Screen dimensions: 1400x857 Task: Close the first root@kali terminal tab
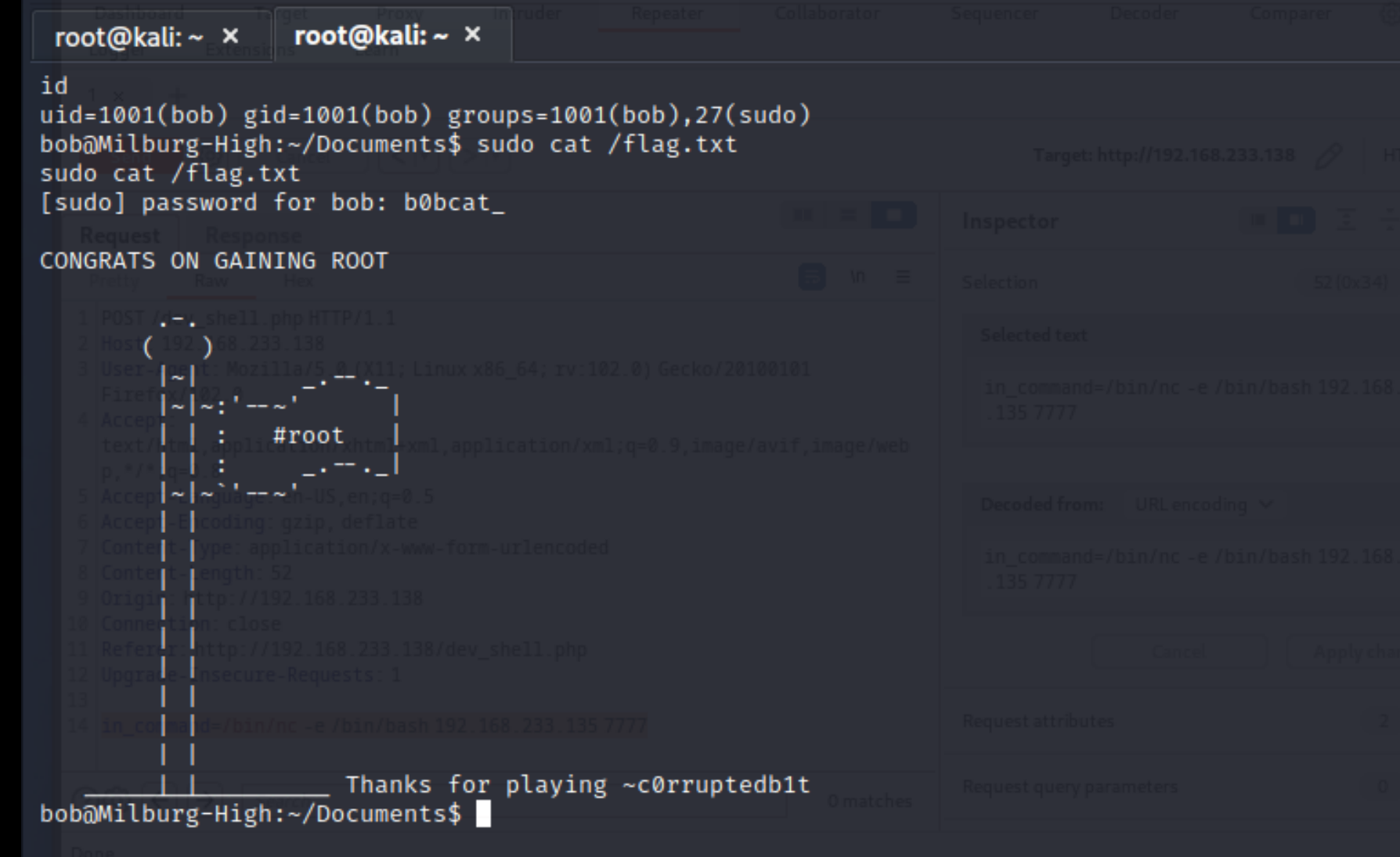point(230,36)
